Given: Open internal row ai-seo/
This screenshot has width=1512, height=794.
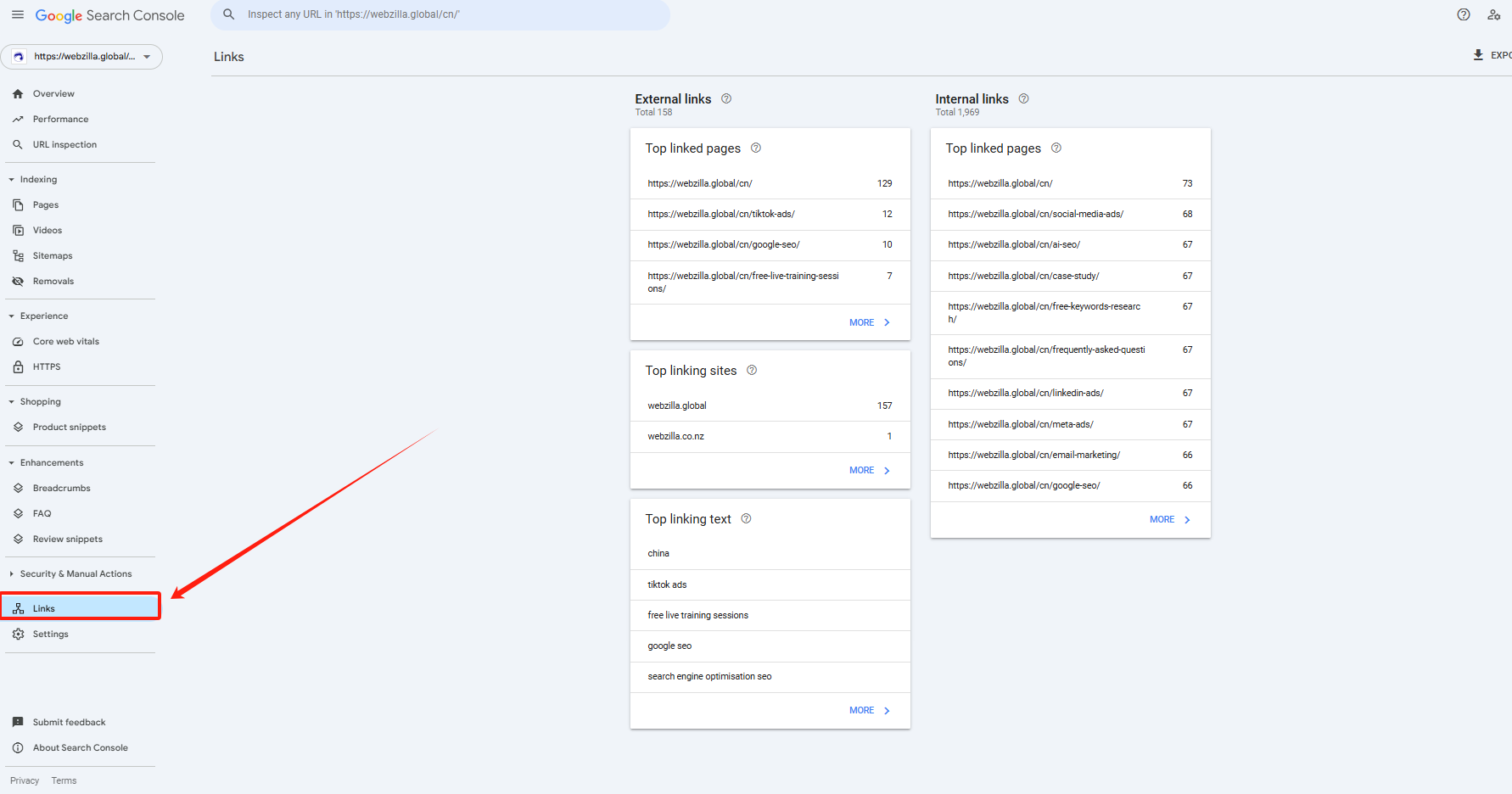Looking at the screenshot, I should [x=1071, y=245].
